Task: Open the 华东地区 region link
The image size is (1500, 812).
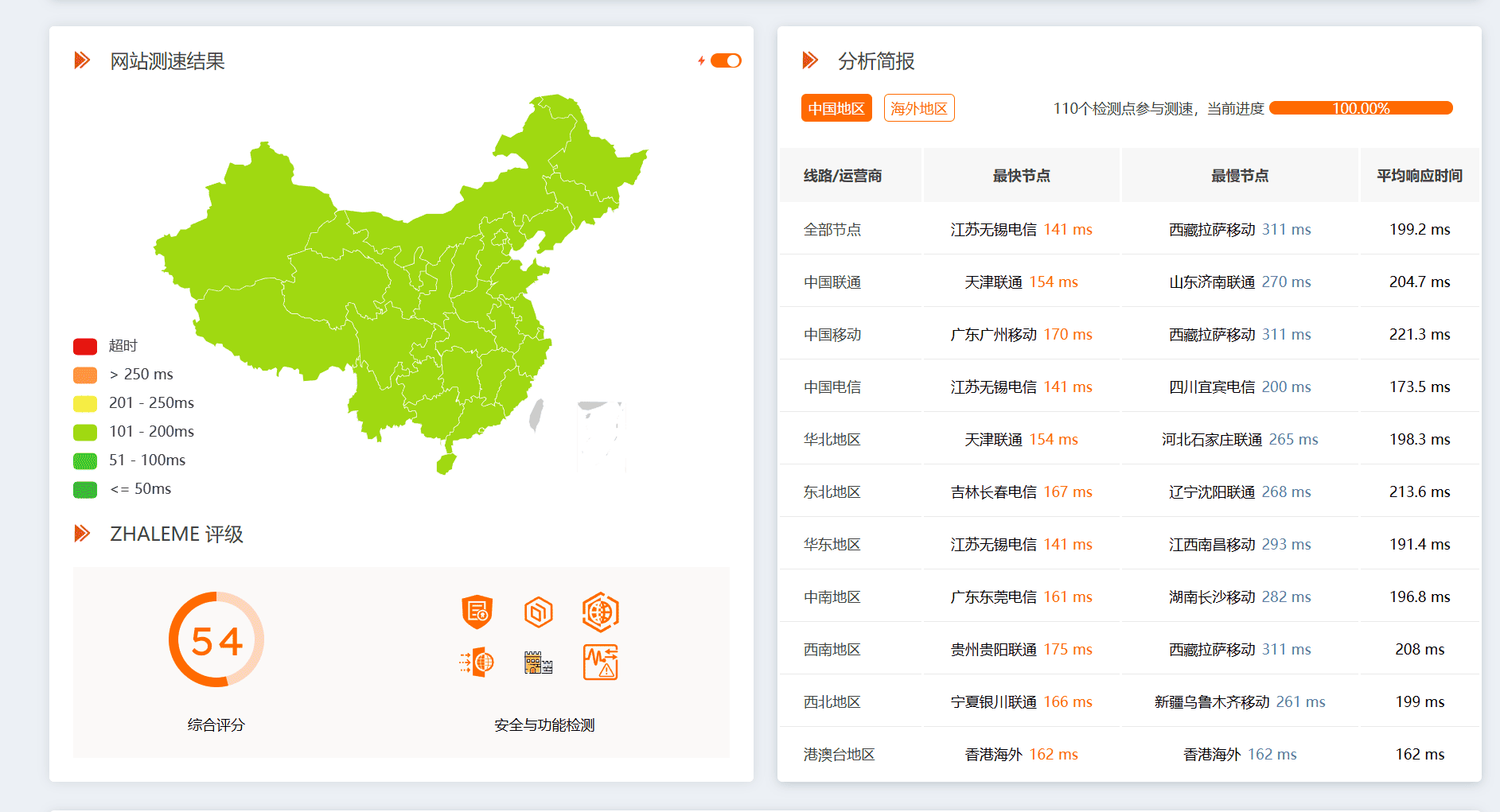Action: pyautogui.click(x=832, y=545)
